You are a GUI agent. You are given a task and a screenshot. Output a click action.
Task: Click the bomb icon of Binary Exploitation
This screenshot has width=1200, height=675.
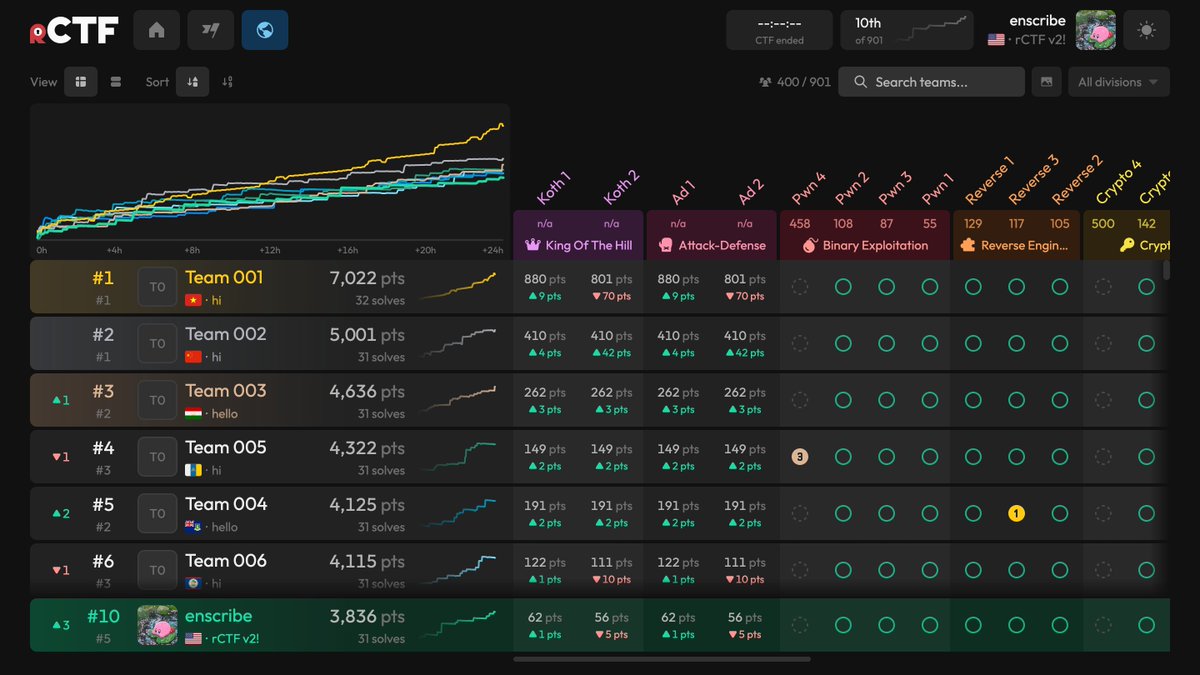tap(809, 245)
